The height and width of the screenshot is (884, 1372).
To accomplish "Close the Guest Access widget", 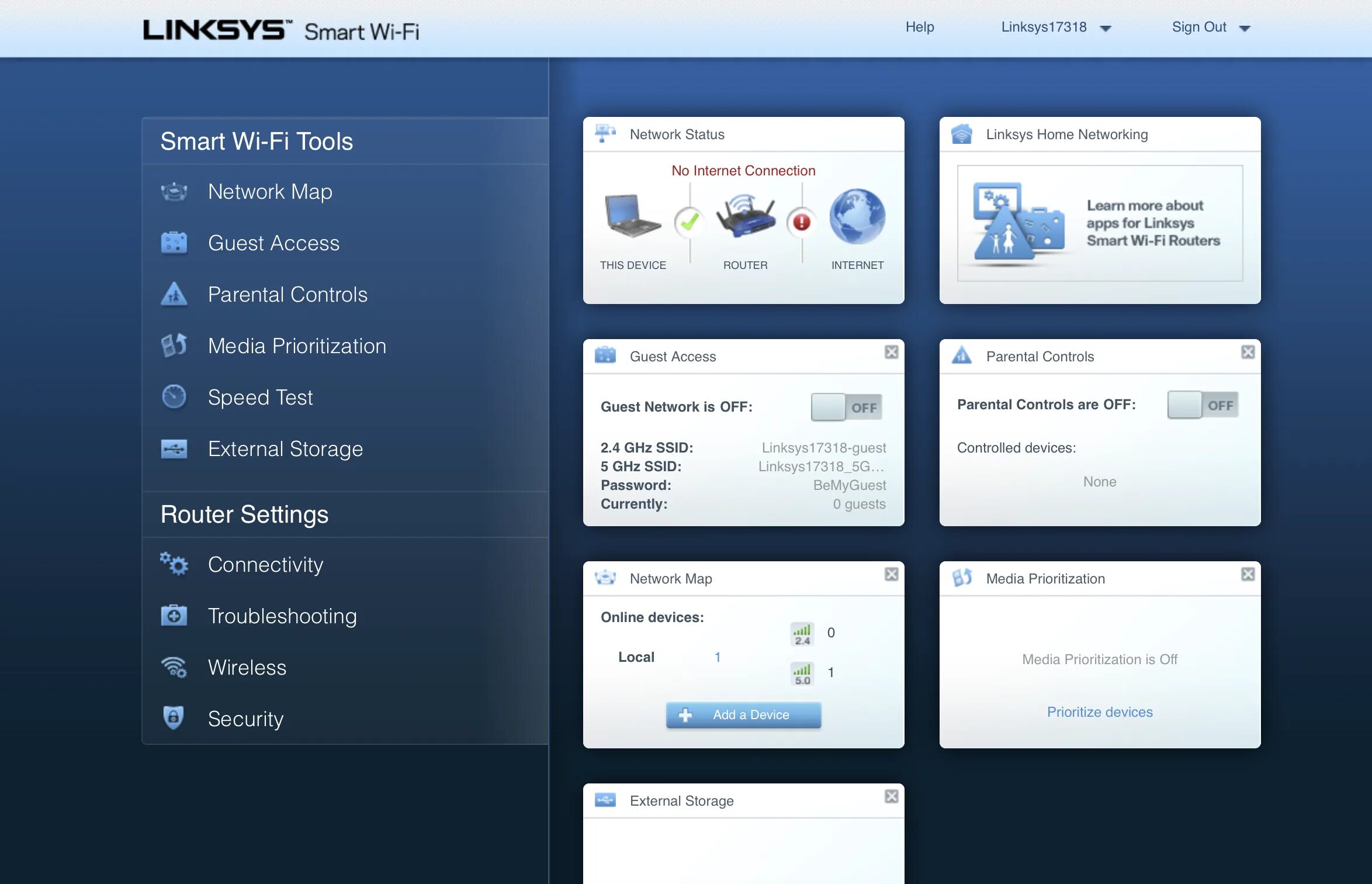I will pyautogui.click(x=891, y=352).
